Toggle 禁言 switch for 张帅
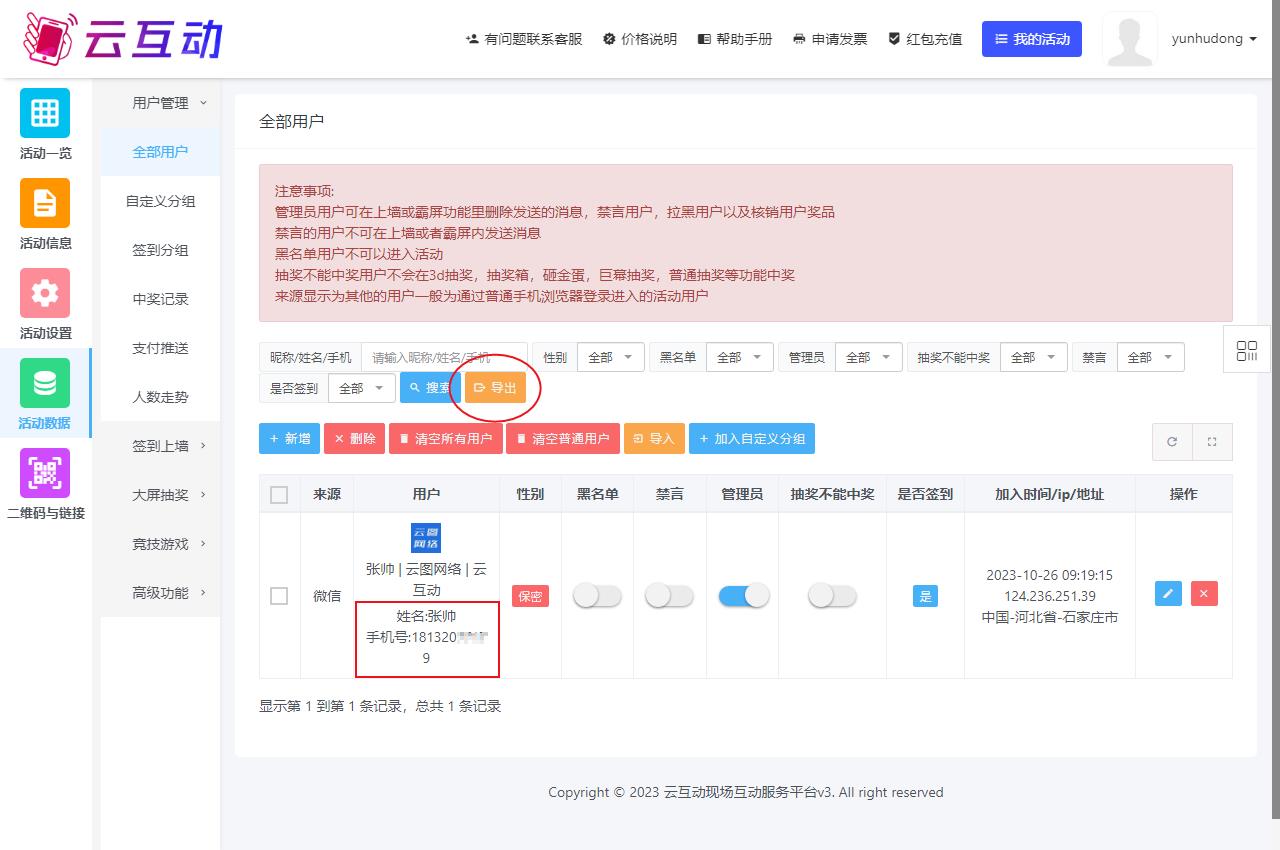1280x850 pixels. 669,596
